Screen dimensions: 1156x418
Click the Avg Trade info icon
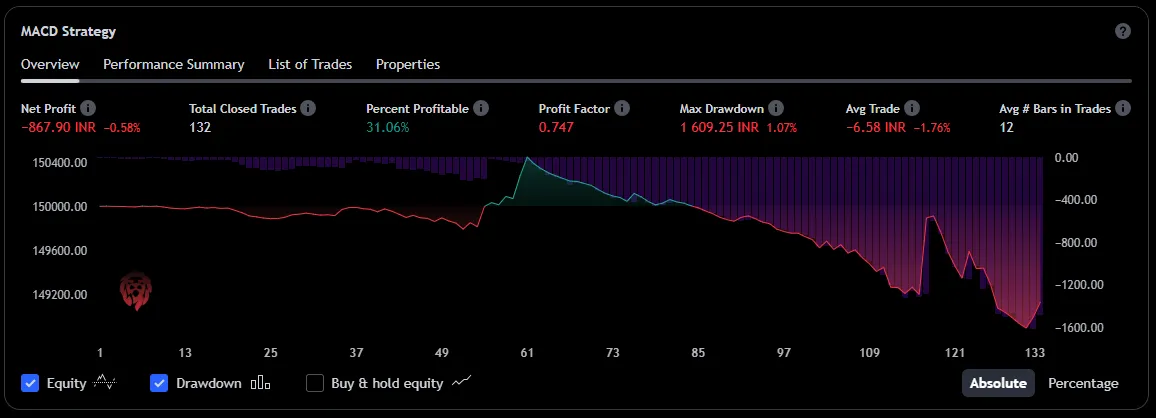[912, 108]
